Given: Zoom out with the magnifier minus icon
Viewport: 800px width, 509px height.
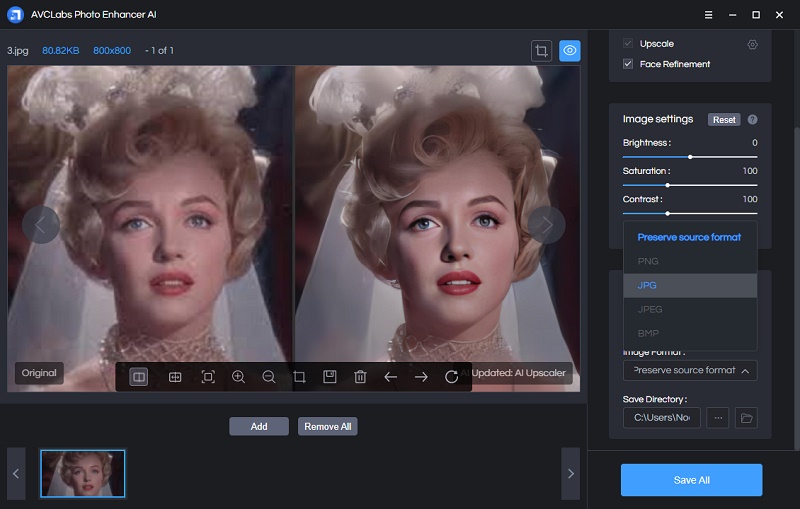Looking at the screenshot, I should pyautogui.click(x=269, y=377).
